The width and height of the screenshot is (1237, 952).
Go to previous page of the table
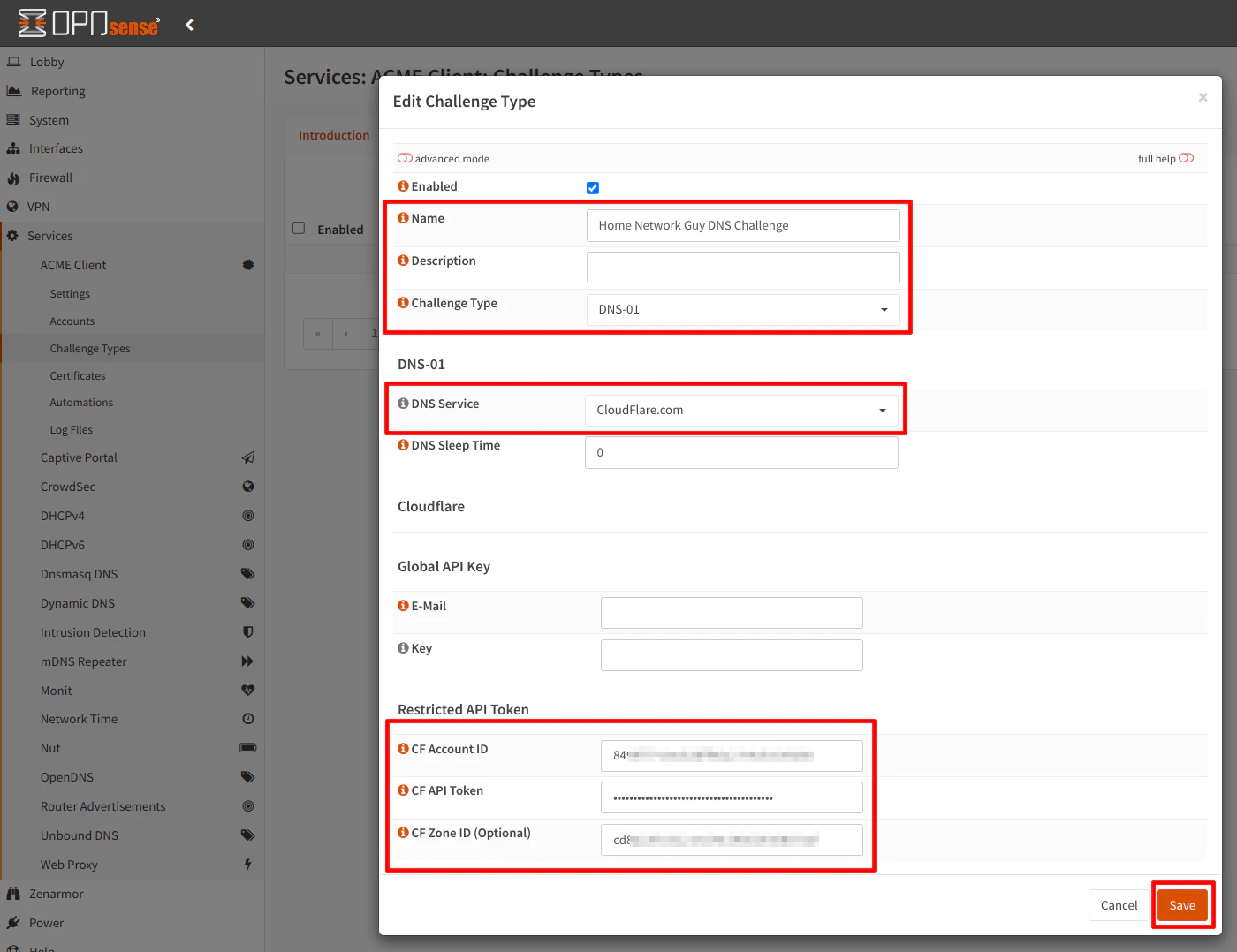346,334
